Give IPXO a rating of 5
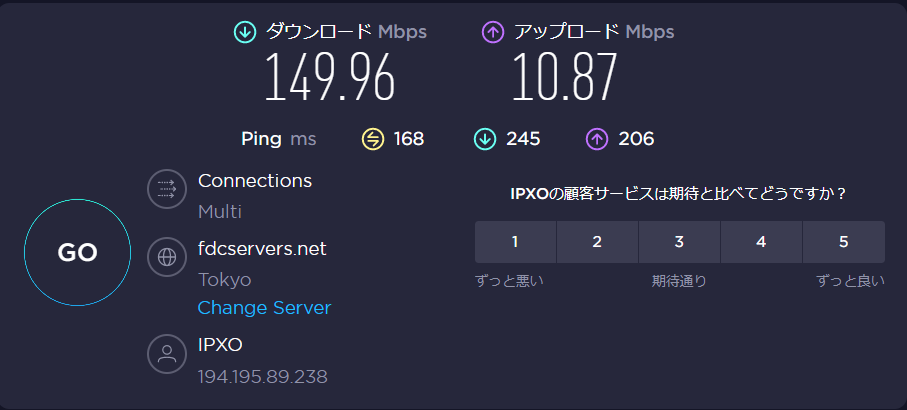Image resolution: width=907 pixels, height=410 pixels. pos(843,242)
